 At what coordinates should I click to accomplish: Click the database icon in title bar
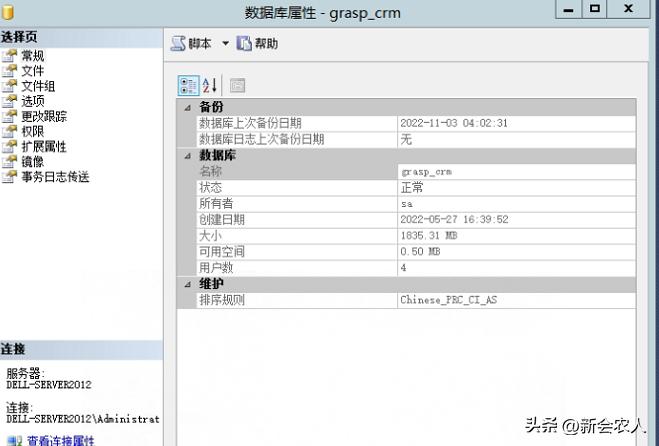[x=8, y=12]
